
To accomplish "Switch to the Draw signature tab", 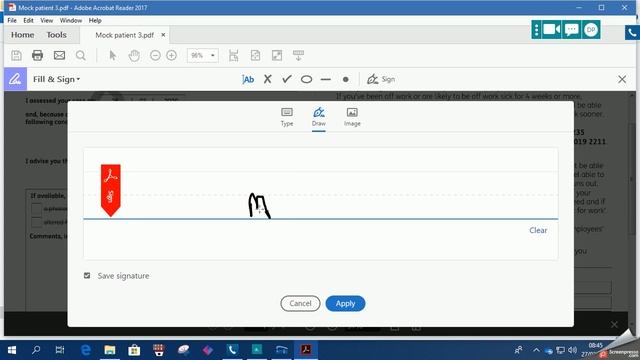I will [319, 117].
